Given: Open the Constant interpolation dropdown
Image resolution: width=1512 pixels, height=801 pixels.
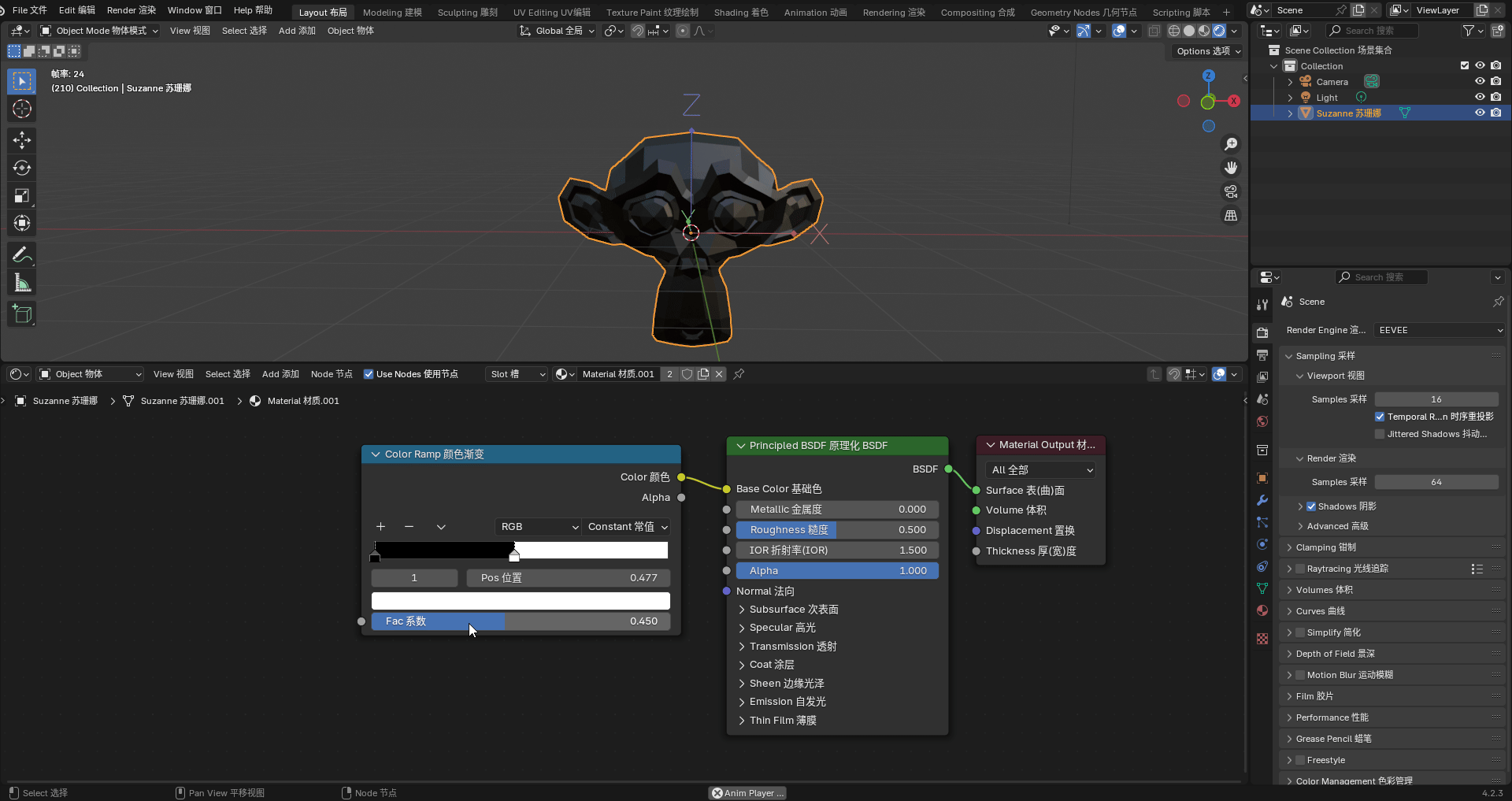Looking at the screenshot, I should pos(628,527).
